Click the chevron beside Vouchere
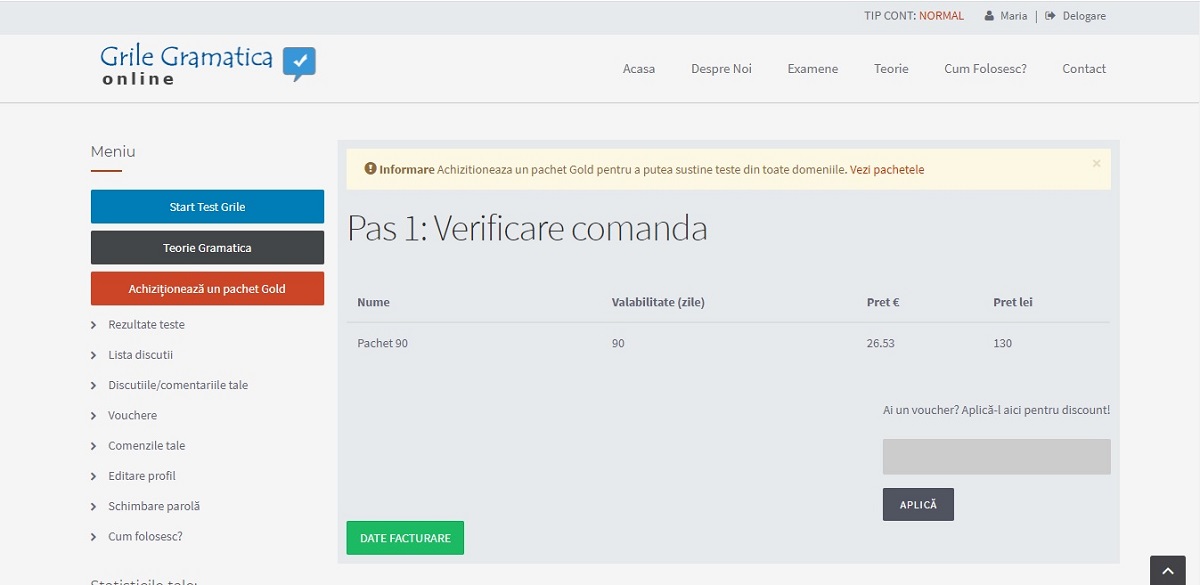 pyautogui.click(x=94, y=416)
